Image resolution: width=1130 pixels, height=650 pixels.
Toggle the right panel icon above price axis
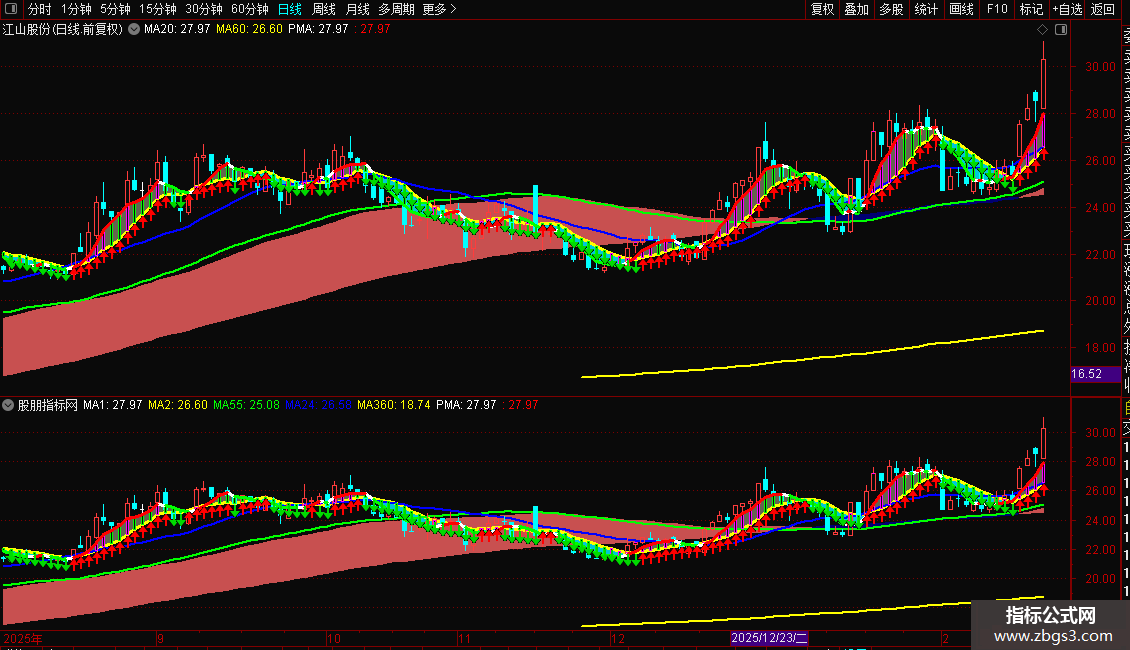1061,30
